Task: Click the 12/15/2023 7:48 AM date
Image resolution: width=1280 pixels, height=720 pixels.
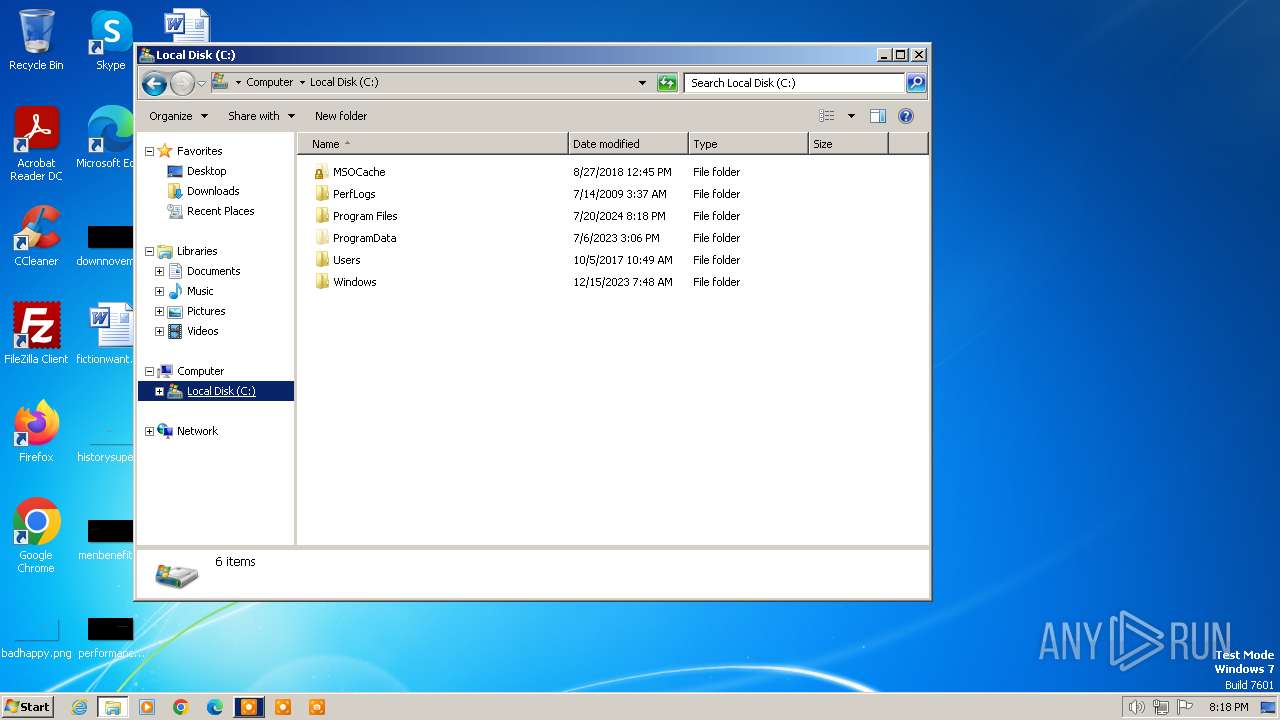Action: click(x=622, y=282)
